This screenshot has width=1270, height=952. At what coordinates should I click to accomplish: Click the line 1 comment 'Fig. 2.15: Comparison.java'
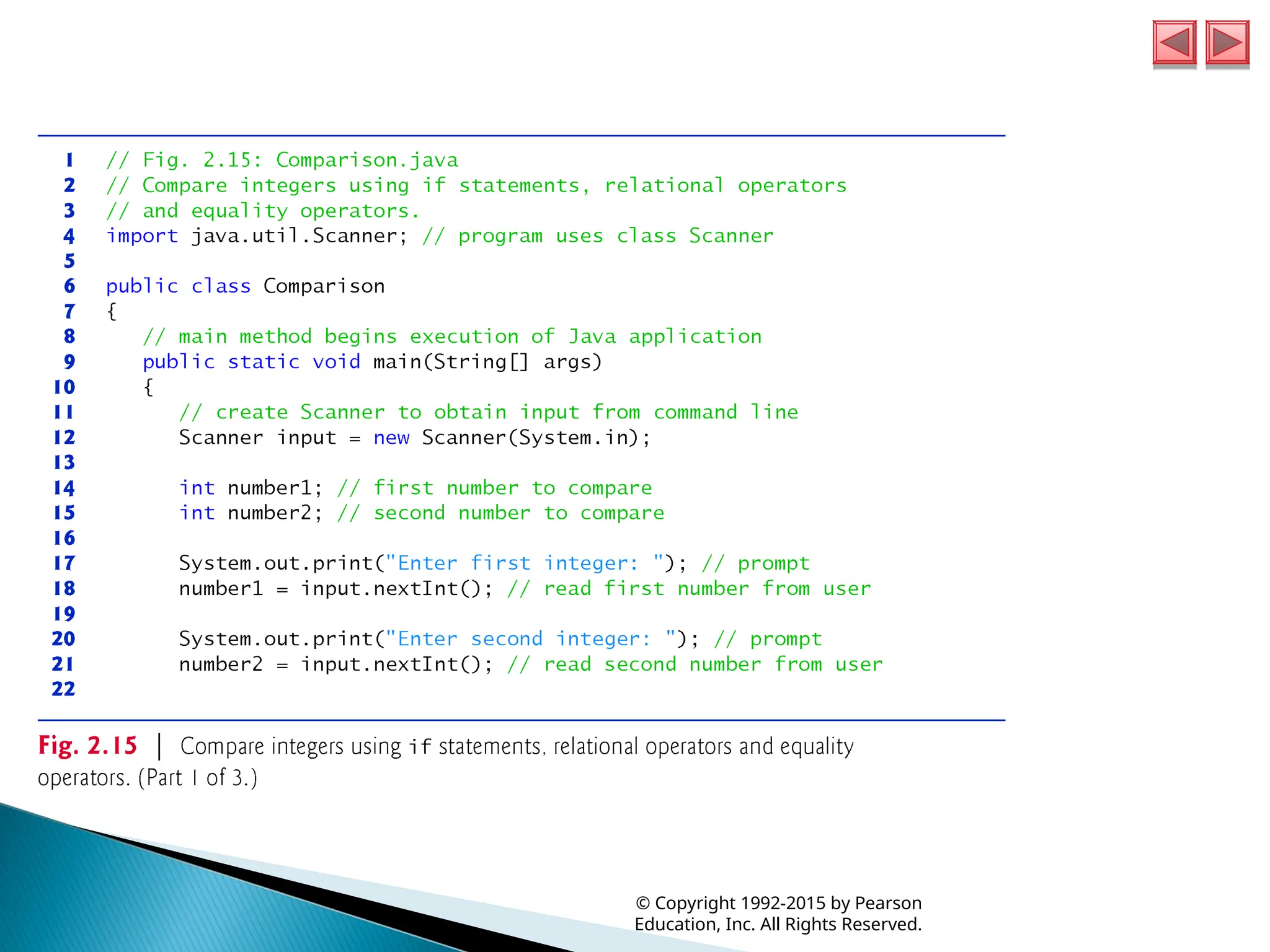coord(282,160)
